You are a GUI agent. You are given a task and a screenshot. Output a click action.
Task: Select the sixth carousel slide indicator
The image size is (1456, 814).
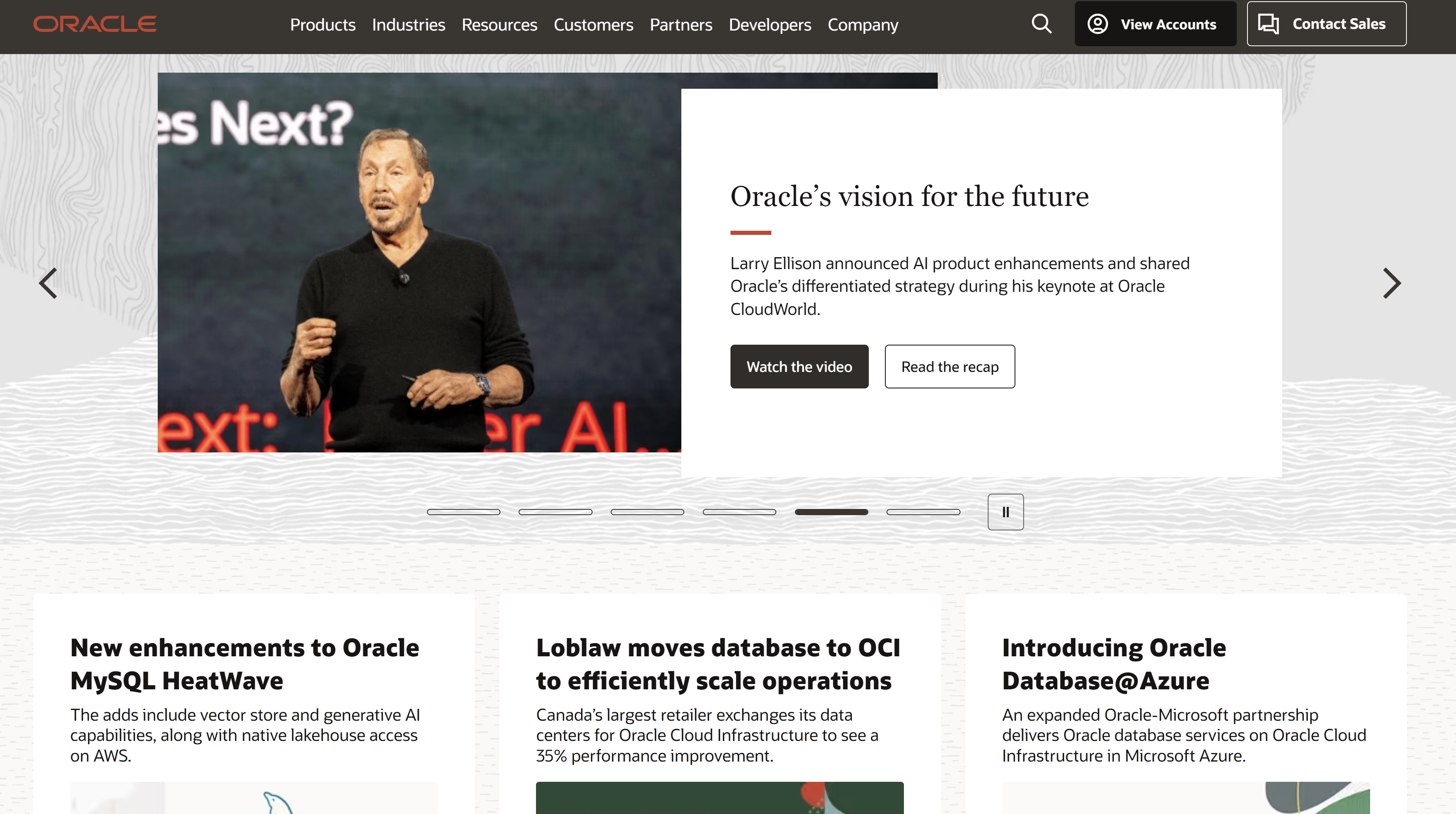click(923, 512)
